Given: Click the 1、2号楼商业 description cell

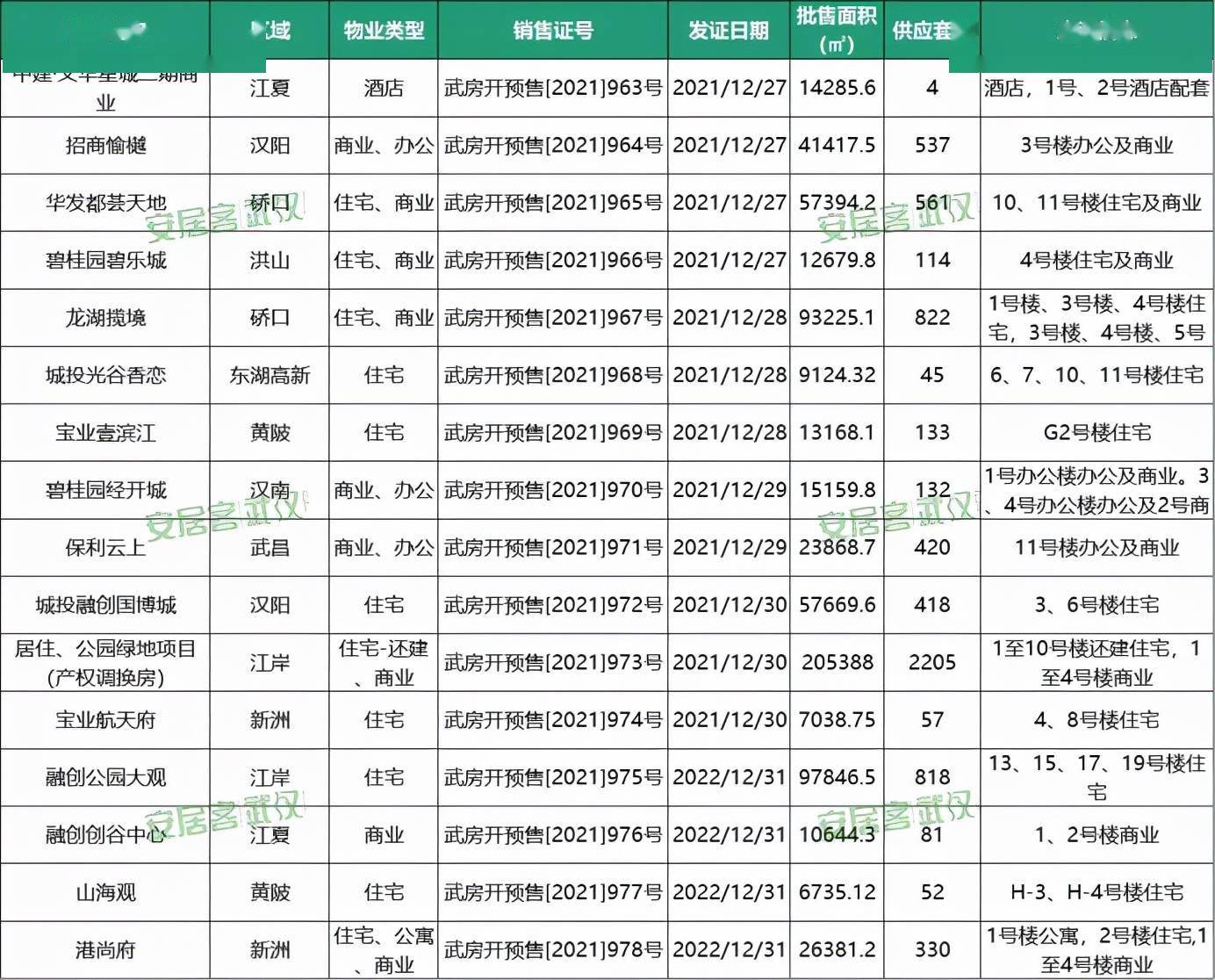Looking at the screenshot, I should (1097, 835).
